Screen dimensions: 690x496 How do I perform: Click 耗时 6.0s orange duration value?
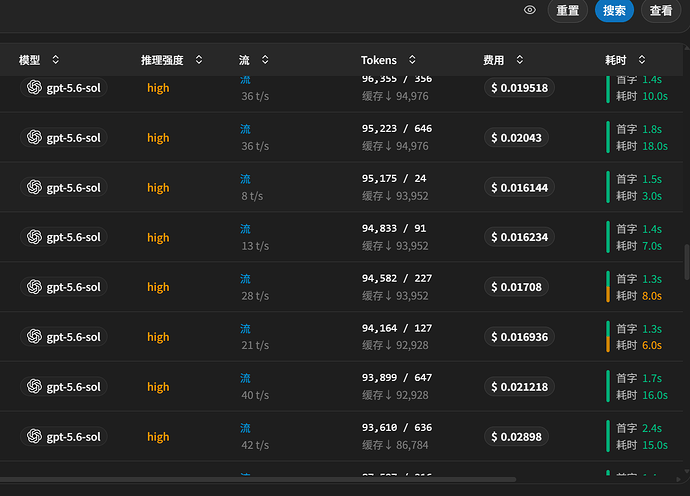652,345
